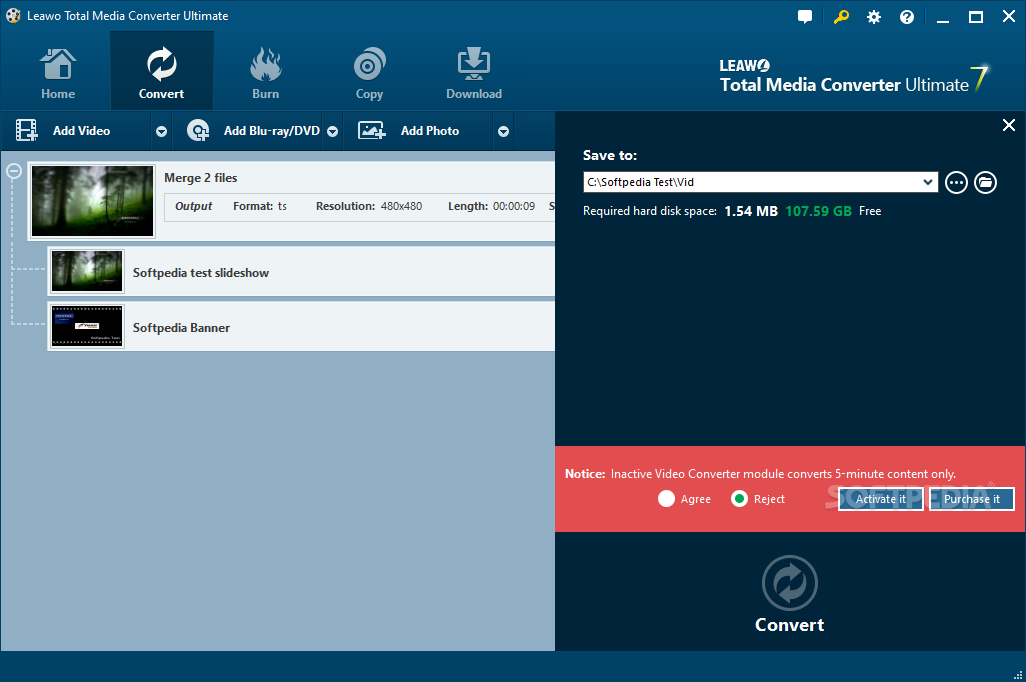Switch to the Convert module

pyautogui.click(x=162, y=73)
